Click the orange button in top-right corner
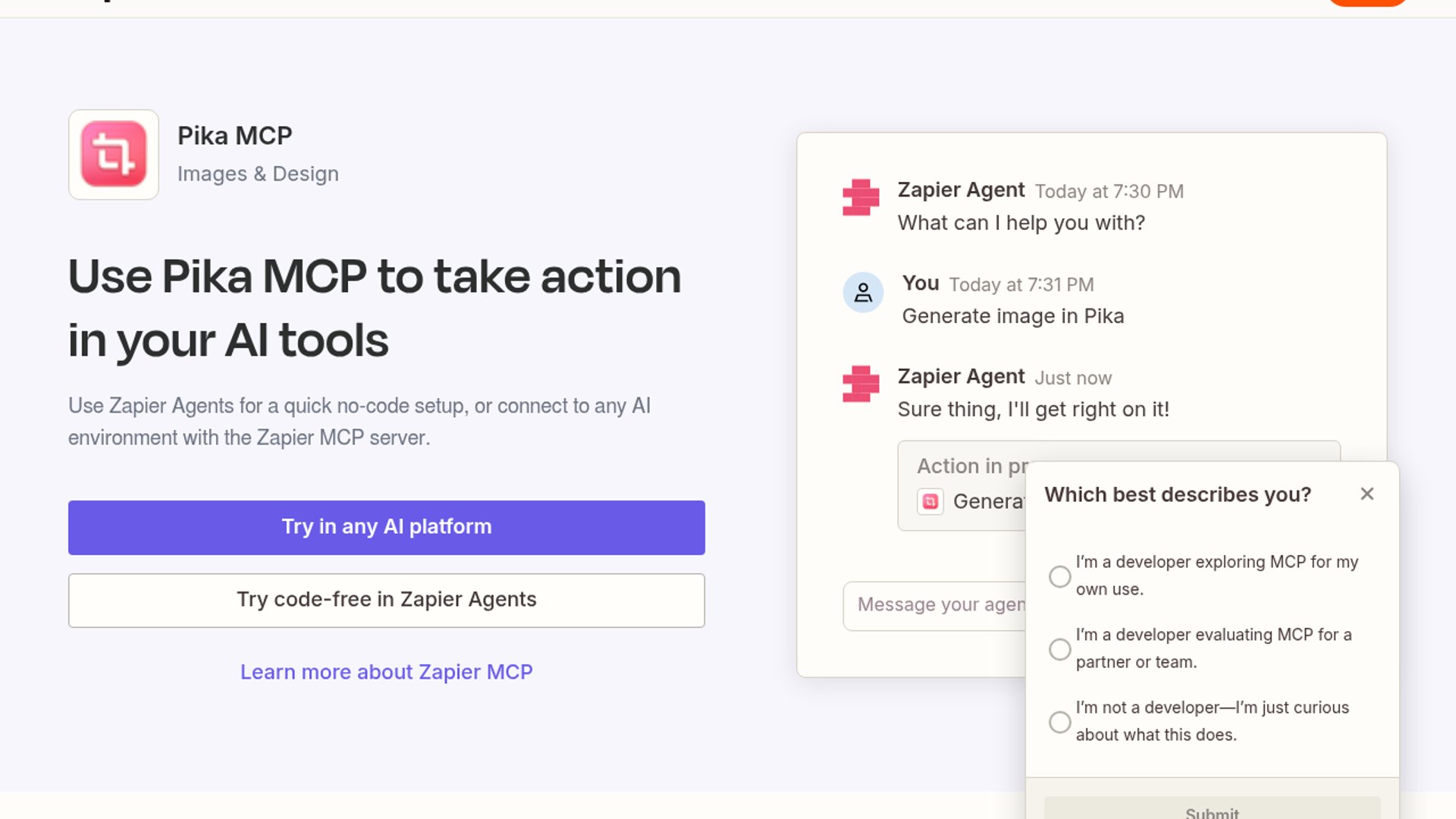This screenshot has height=819, width=1456. [1367, 2]
